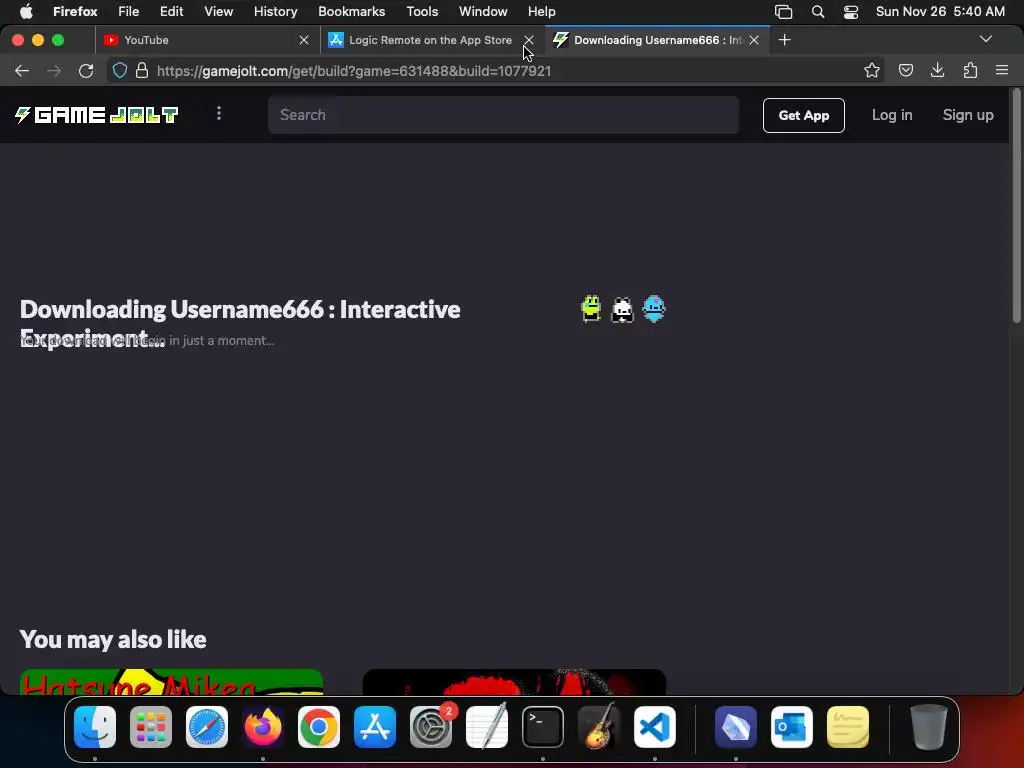
Task: Open the View menu
Action: pos(218,11)
